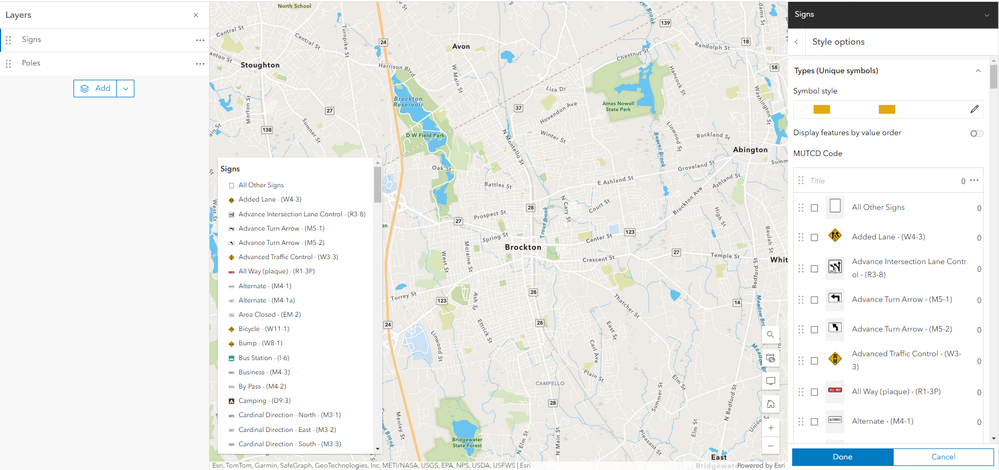Click the Style options panel scrollbar
The width and height of the screenshot is (999, 470).
coord(993,75)
